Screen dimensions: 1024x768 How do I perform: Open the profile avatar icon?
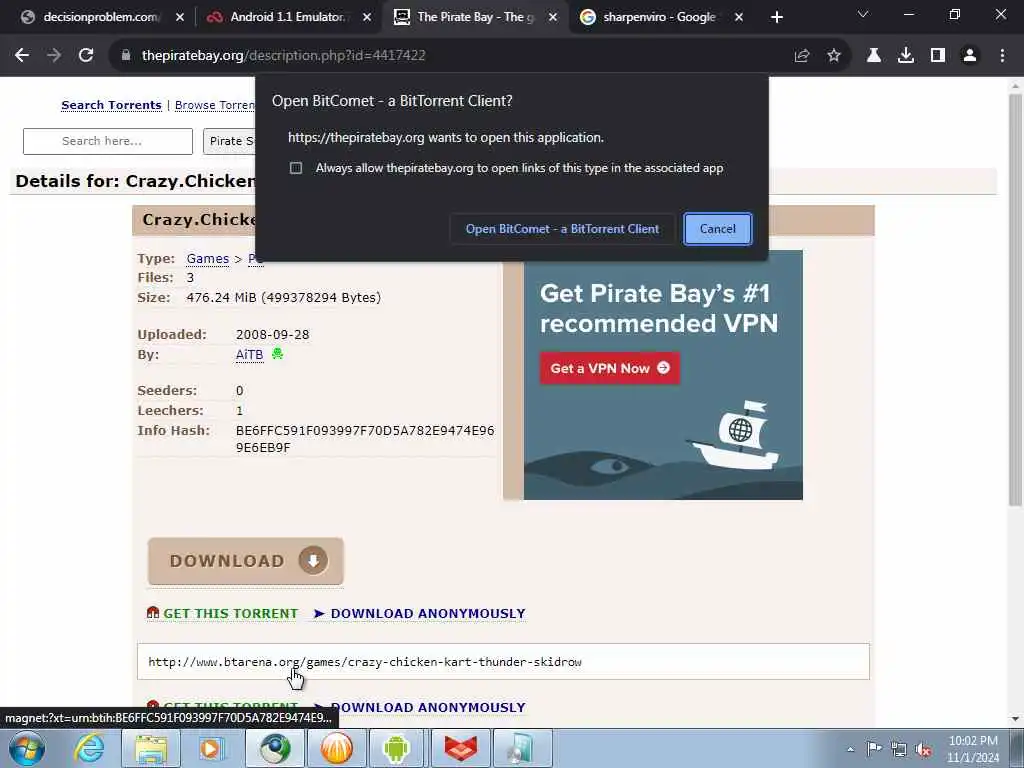(x=970, y=56)
